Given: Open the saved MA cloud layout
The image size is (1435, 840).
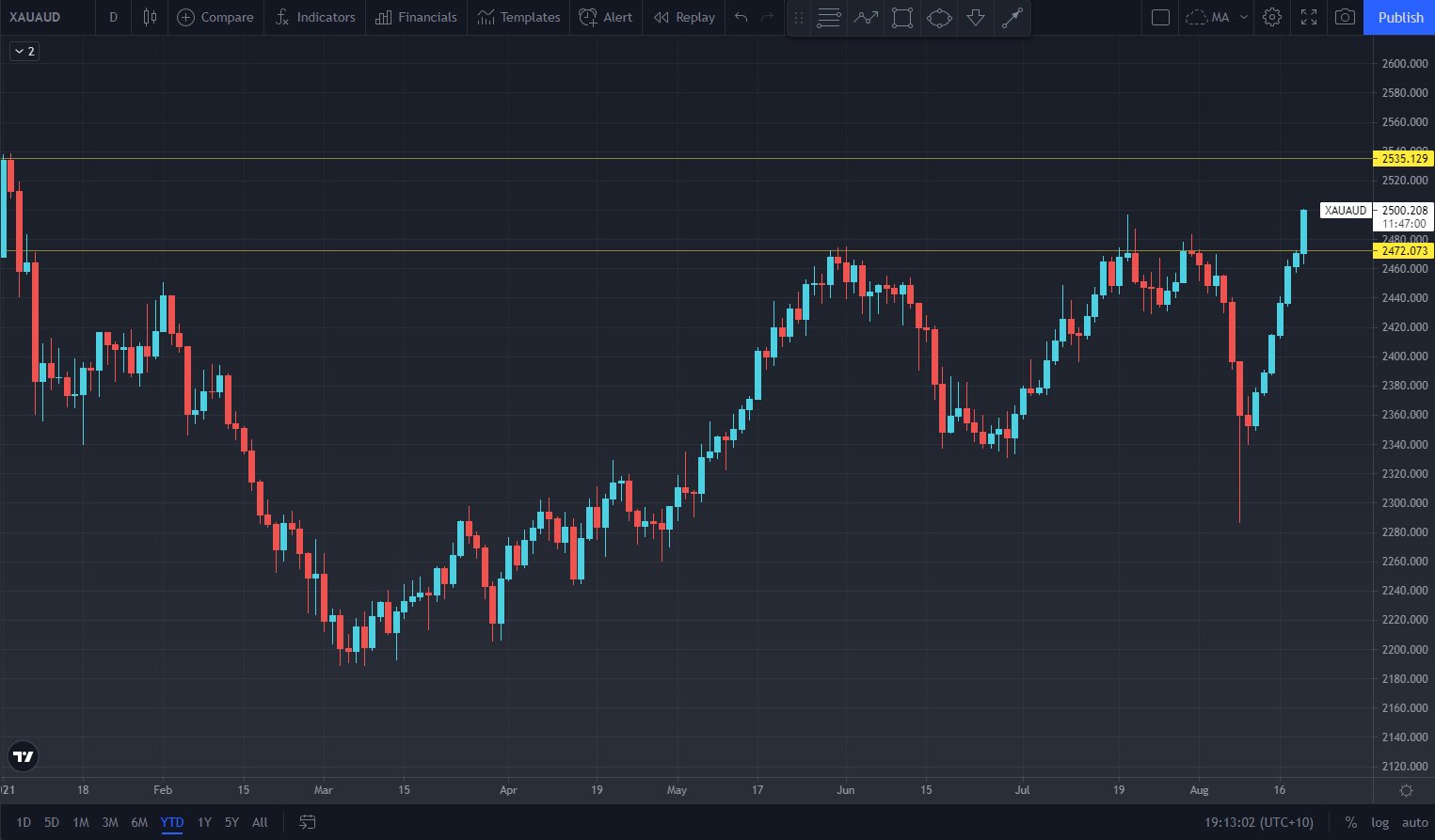Looking at the screenshot, I should point(1207,17).
